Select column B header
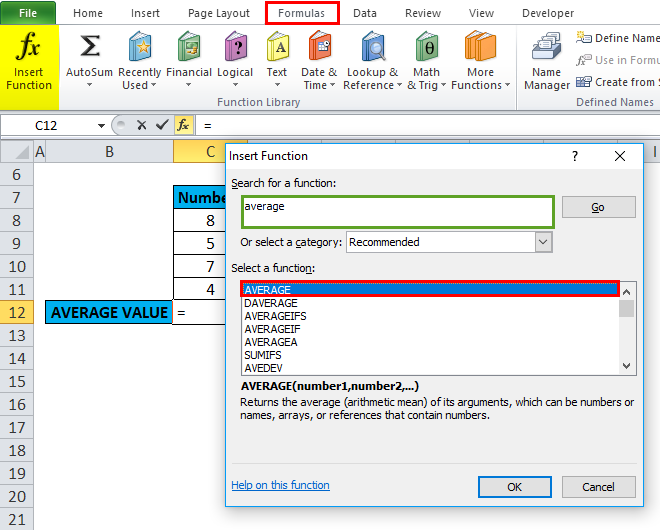Image resolution: width=660 pixels, height=530 pixels. (109, 152)
